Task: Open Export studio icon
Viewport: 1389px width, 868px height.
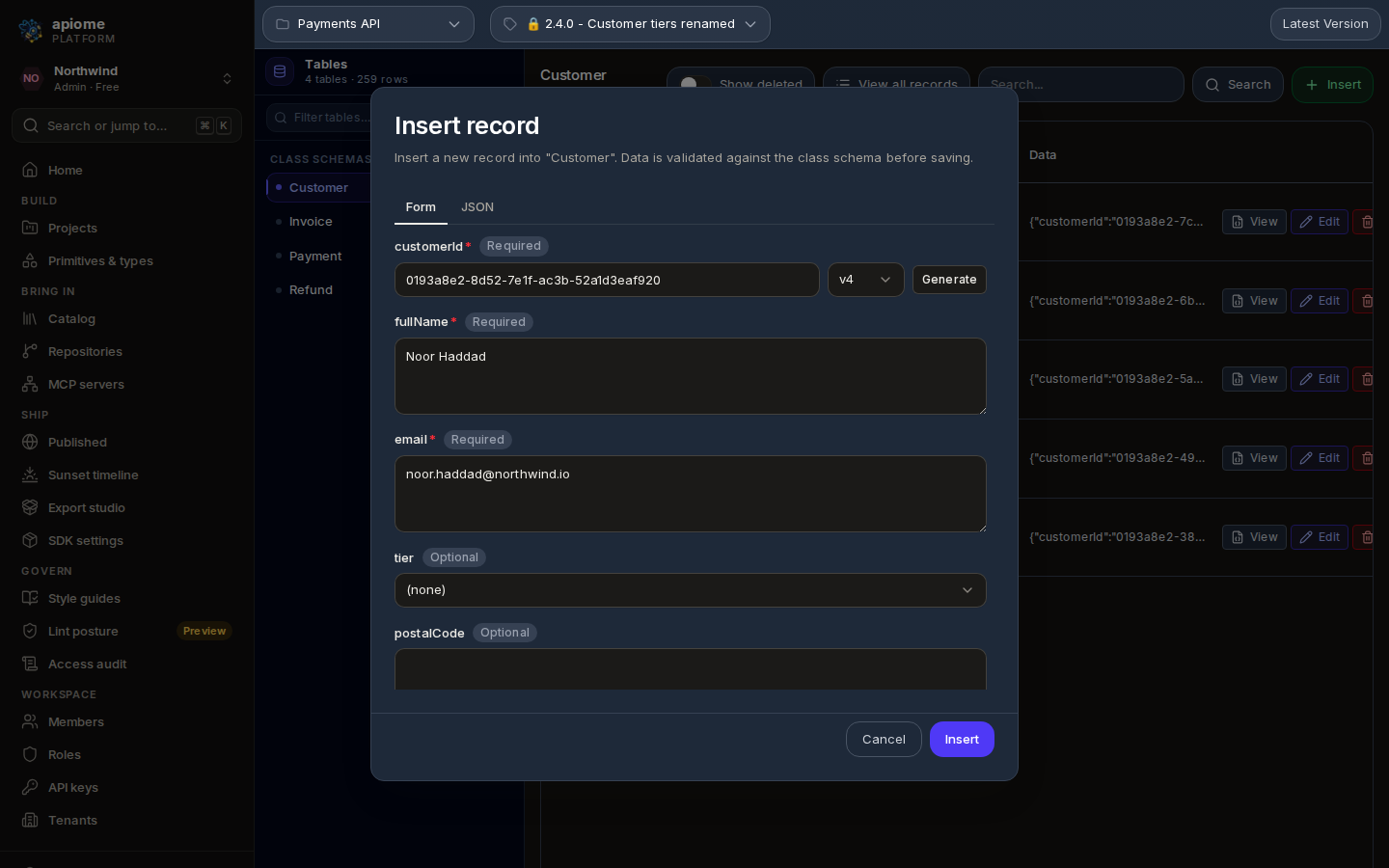Action: pos(30,507)
